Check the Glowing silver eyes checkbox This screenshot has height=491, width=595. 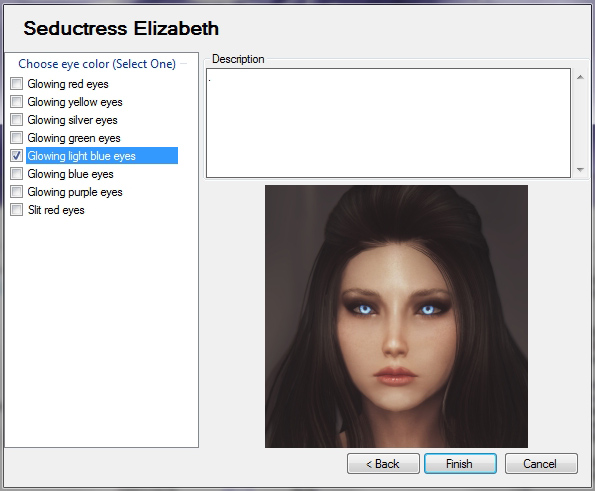pyautogui.click(x=16, y=120)
